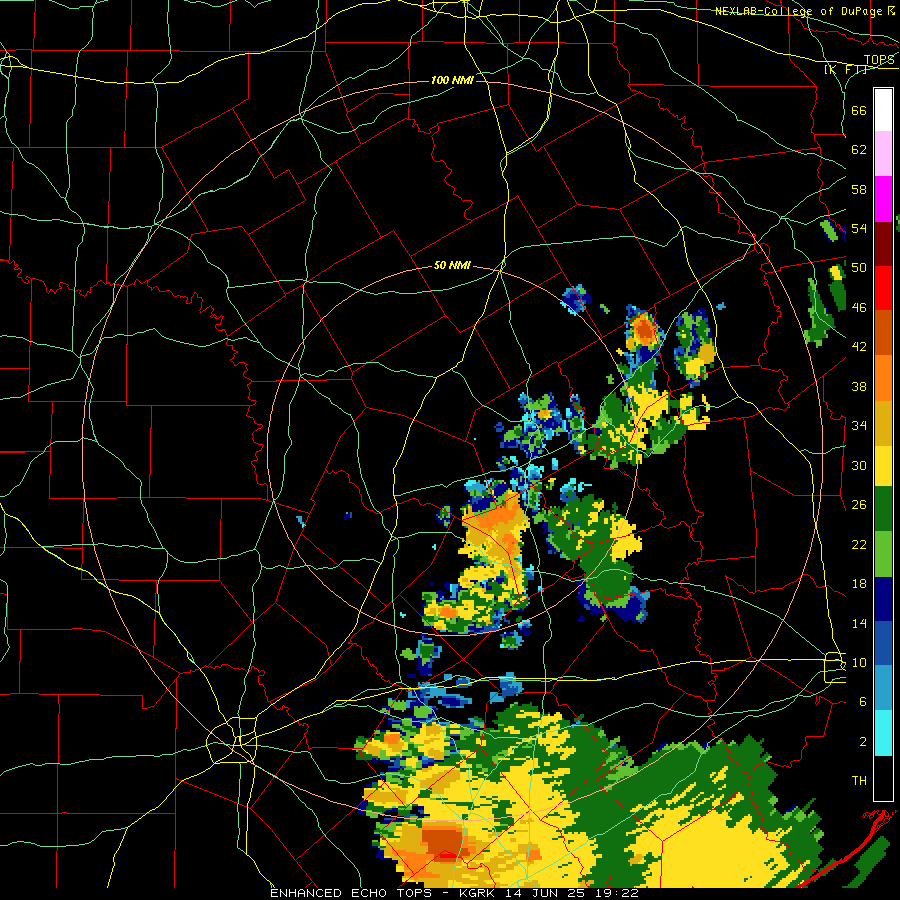
Task: Click the 38 value on the legend
Action: click(859, 386)
